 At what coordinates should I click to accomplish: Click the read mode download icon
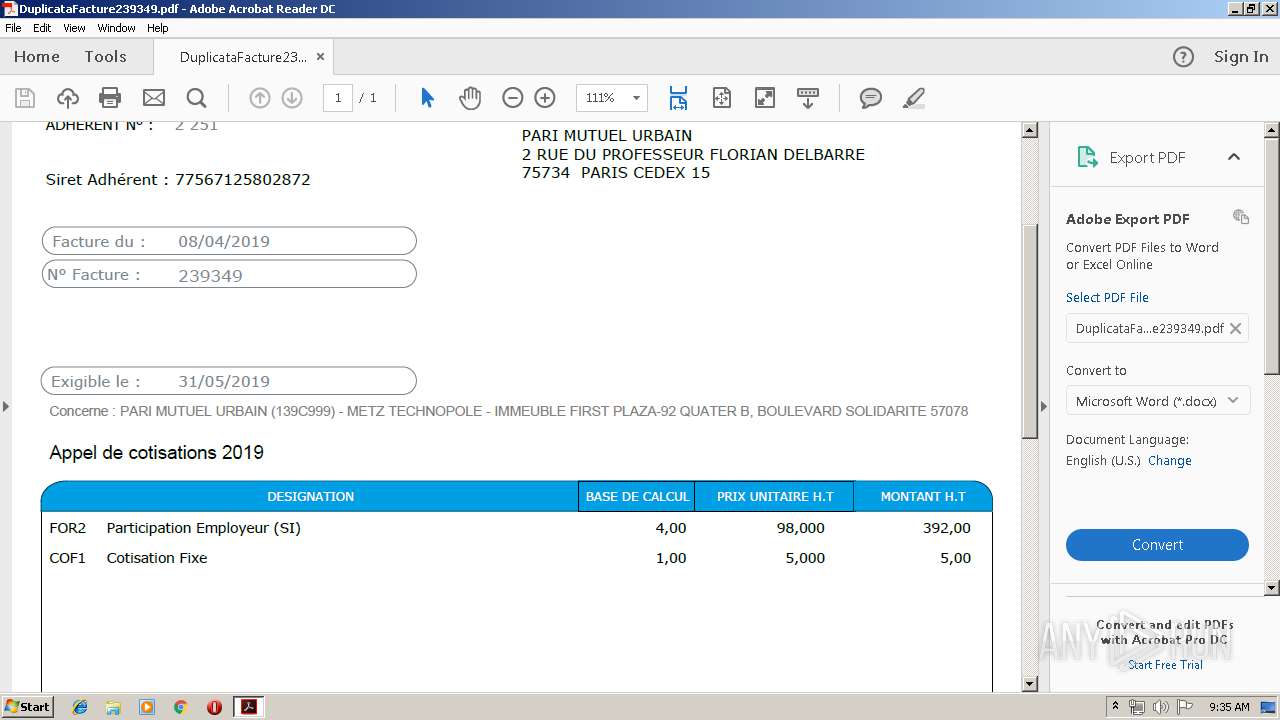tap(807, 98)
